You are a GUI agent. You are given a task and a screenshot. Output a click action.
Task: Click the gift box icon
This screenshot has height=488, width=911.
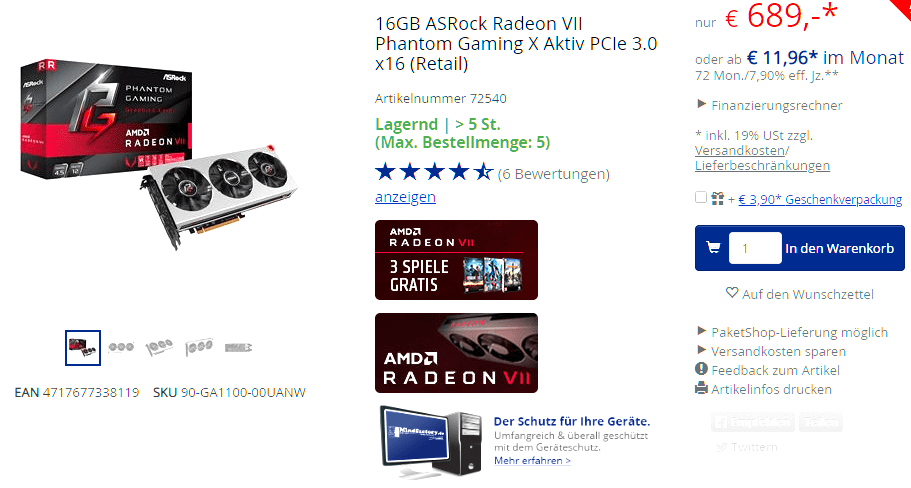[718, 199]
